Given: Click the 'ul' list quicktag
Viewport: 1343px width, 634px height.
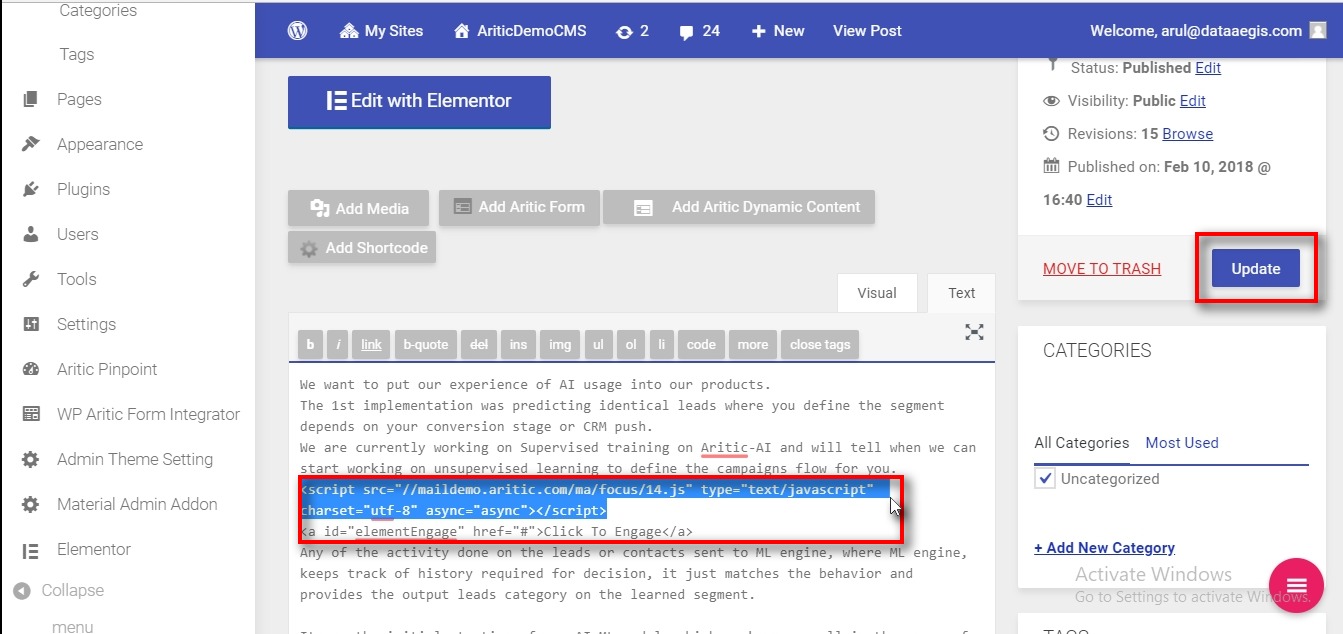Looking at the screenshot, I should [598, 344].
